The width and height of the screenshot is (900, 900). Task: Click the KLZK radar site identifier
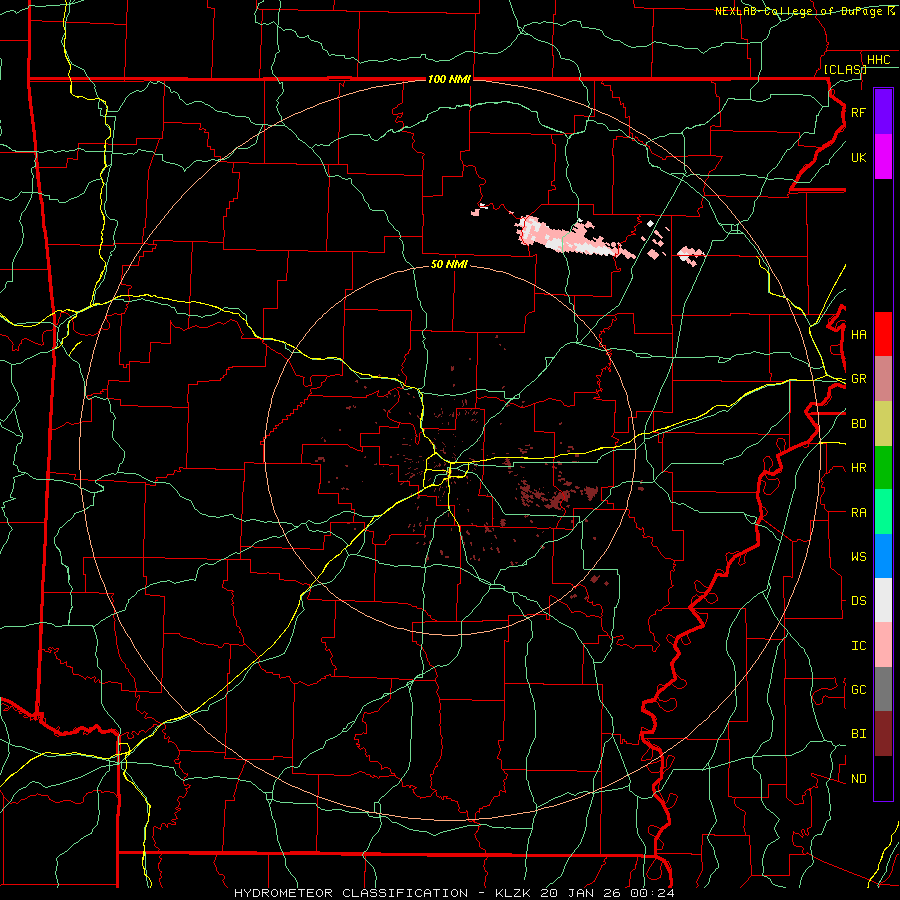point(514,893)
